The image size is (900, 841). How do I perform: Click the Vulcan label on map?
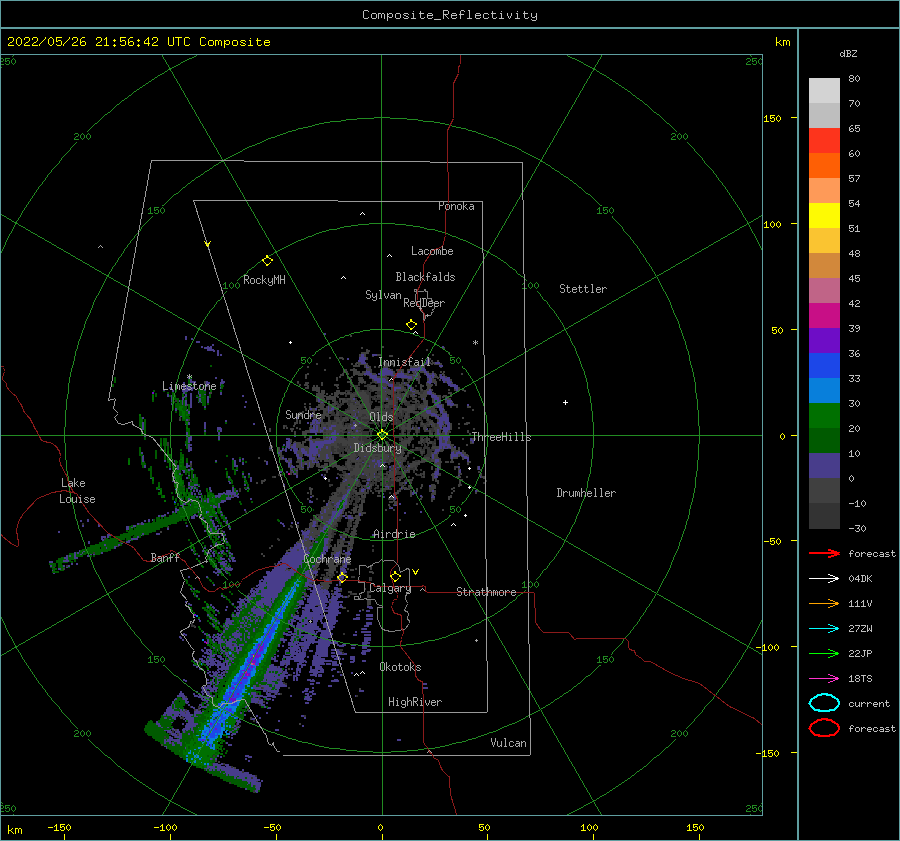508,743
